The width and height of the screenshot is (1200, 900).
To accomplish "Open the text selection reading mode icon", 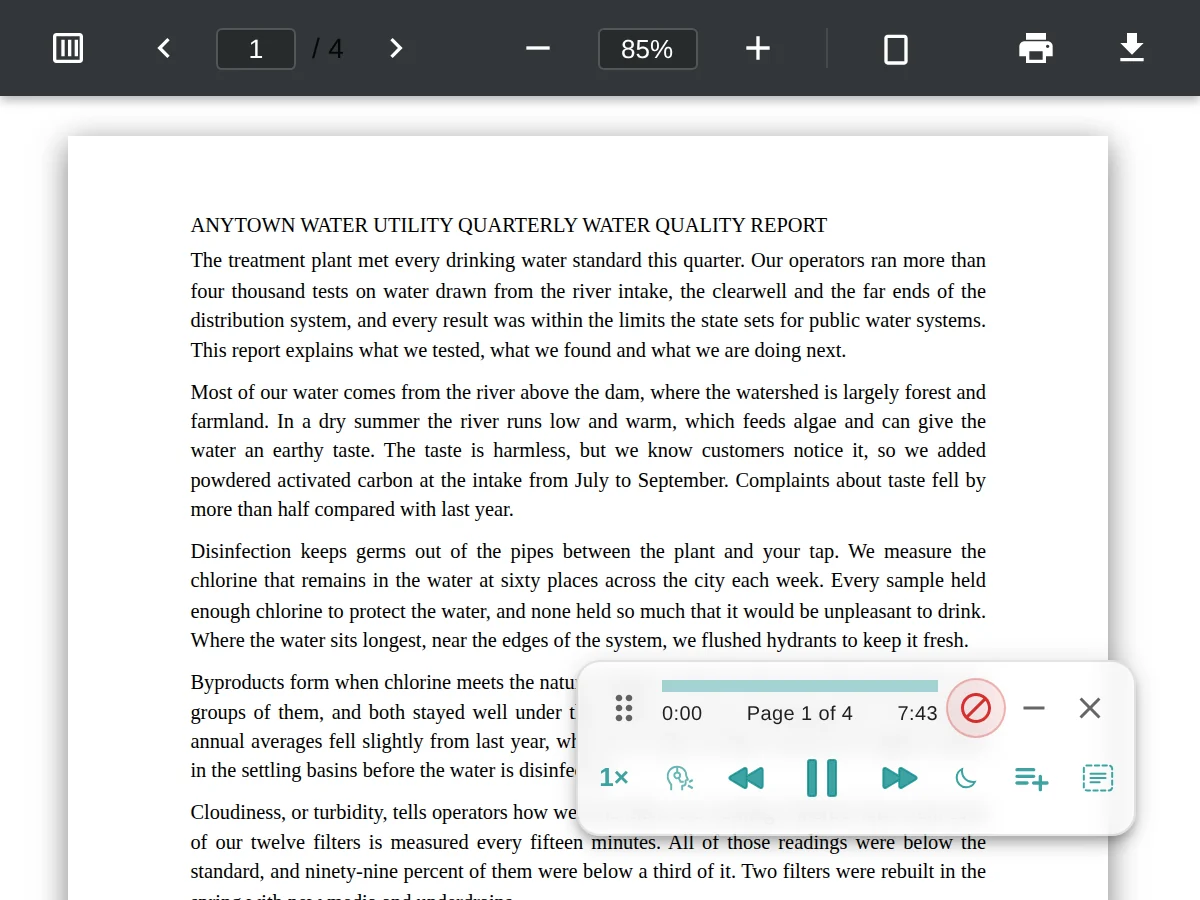I will coord(1098,778).
